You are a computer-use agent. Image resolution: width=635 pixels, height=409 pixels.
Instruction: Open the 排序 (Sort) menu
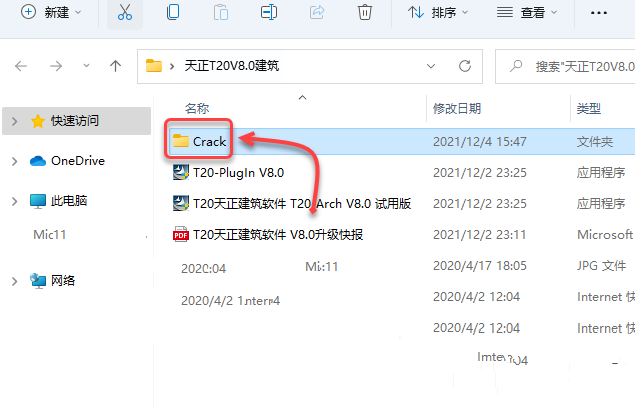point(438,13)
